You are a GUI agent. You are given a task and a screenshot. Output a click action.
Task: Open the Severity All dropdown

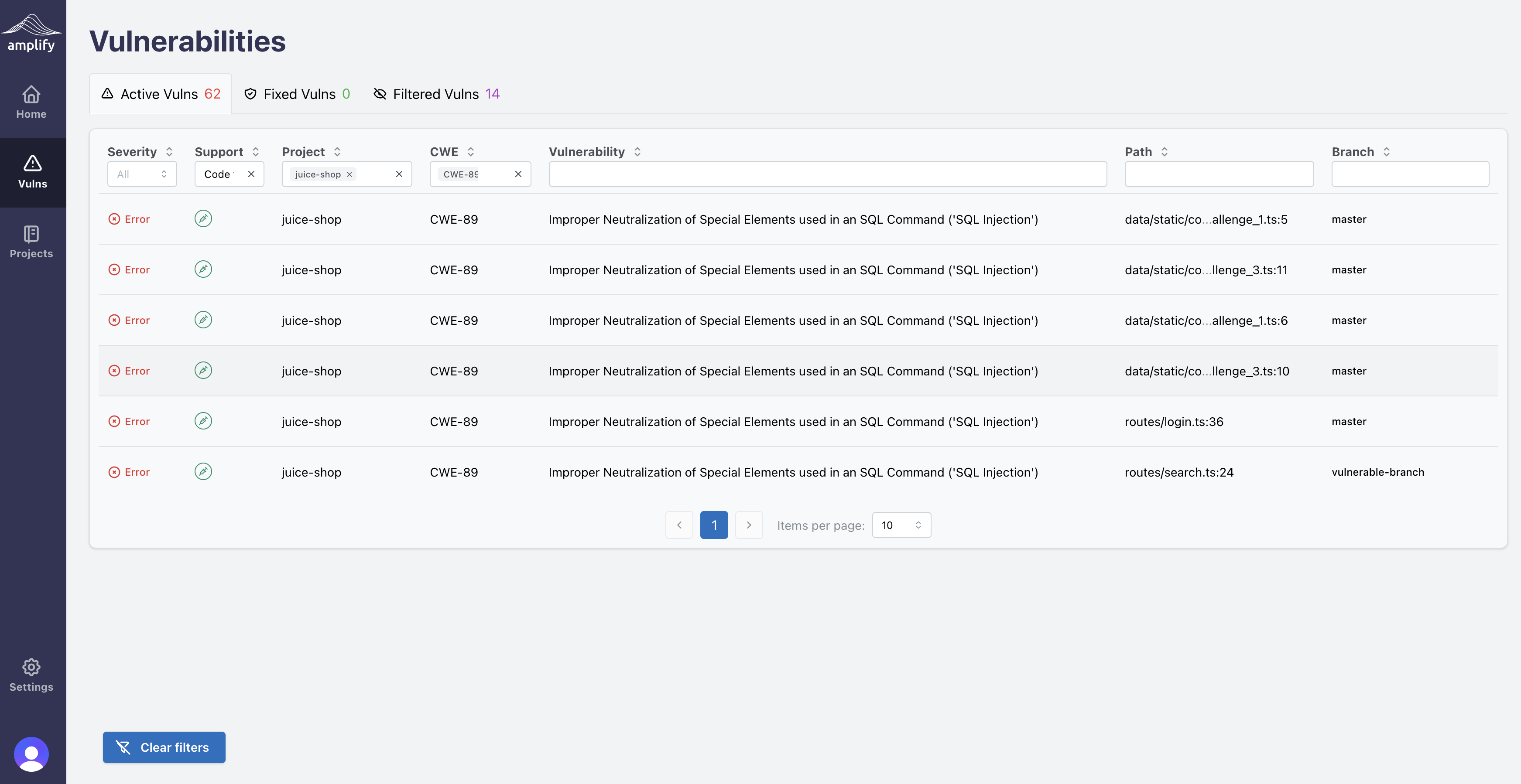[x=142, y=174]
